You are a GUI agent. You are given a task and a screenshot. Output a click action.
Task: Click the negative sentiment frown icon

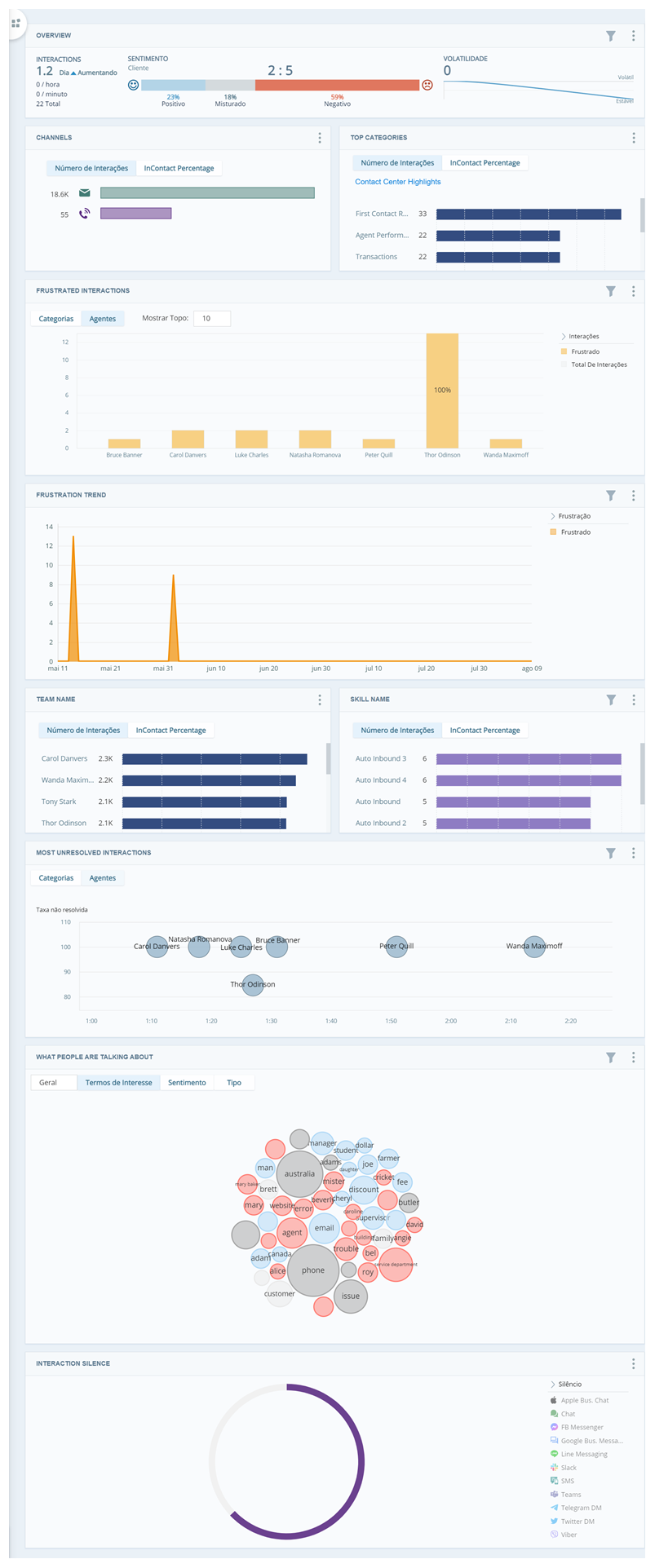coord(427,85)
